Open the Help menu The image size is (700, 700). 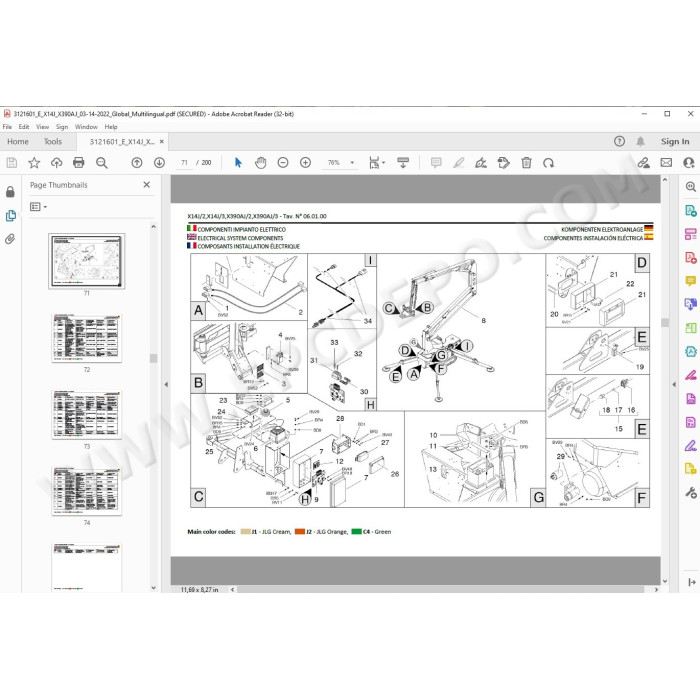pyautogui.click(x=111, y=127)
